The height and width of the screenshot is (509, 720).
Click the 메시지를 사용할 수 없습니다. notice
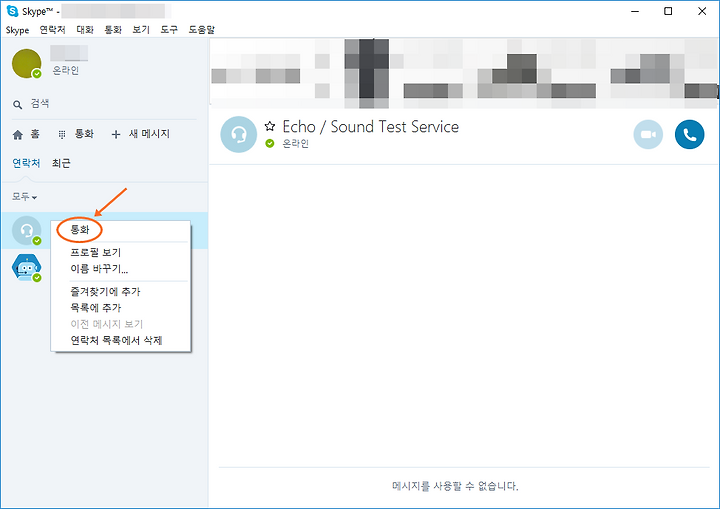455,486
